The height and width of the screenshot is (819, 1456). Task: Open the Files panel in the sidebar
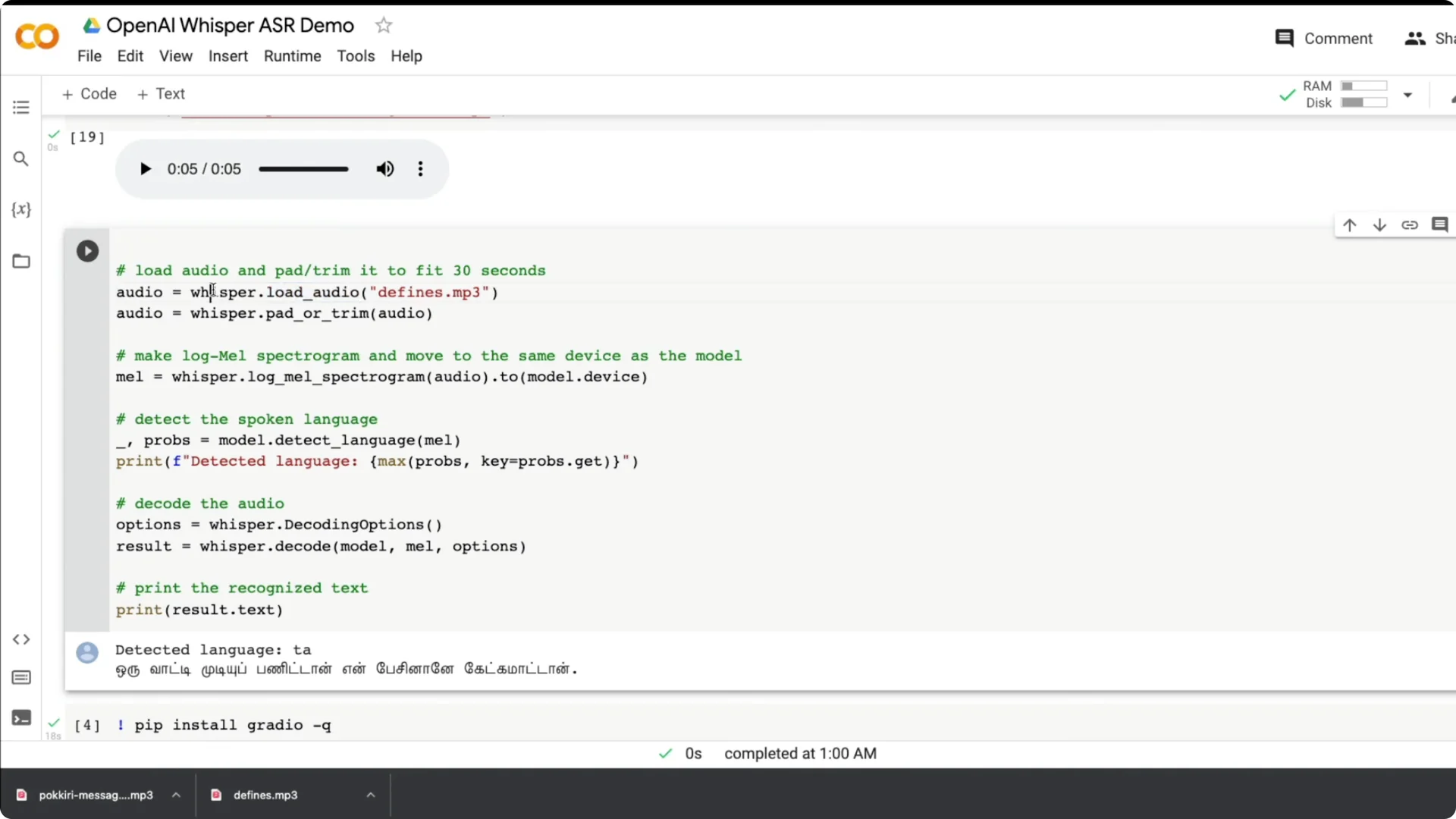(20, 261)
